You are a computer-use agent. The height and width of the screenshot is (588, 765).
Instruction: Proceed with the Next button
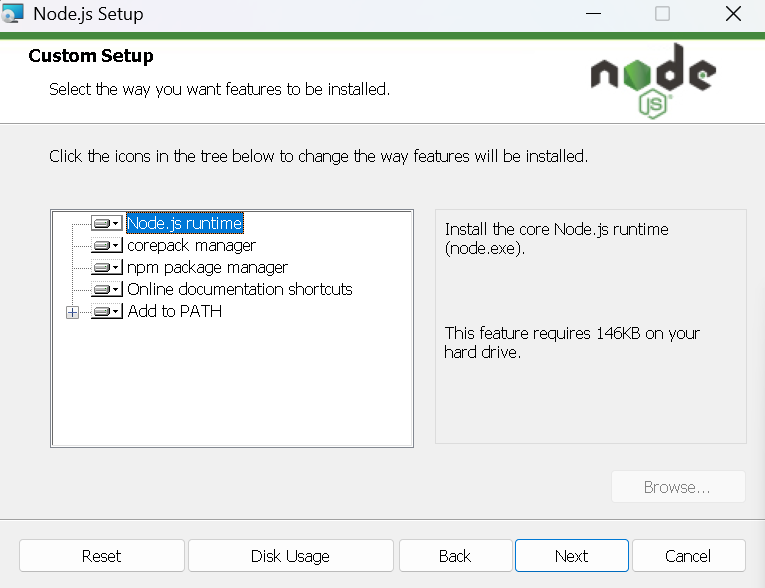[571, 556]
